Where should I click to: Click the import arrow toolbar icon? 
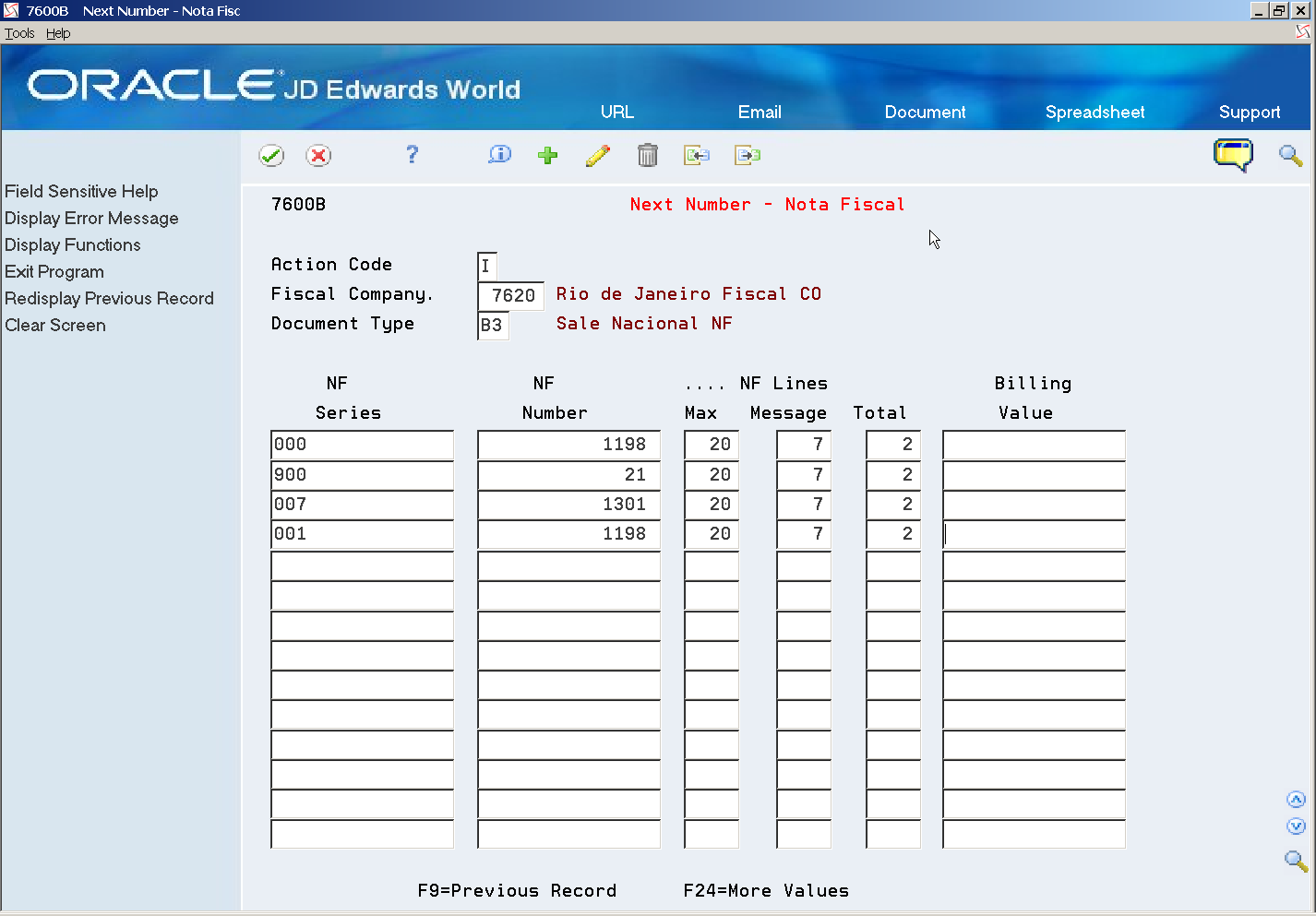coord(697,155)
